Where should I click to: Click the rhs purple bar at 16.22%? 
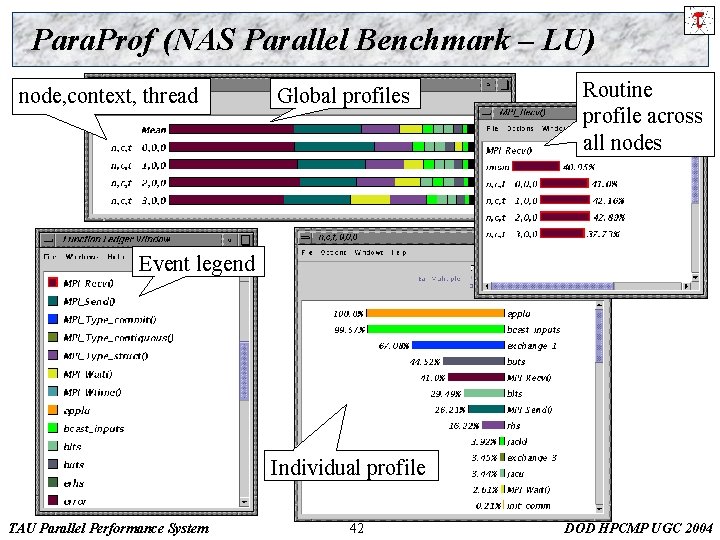493,425
